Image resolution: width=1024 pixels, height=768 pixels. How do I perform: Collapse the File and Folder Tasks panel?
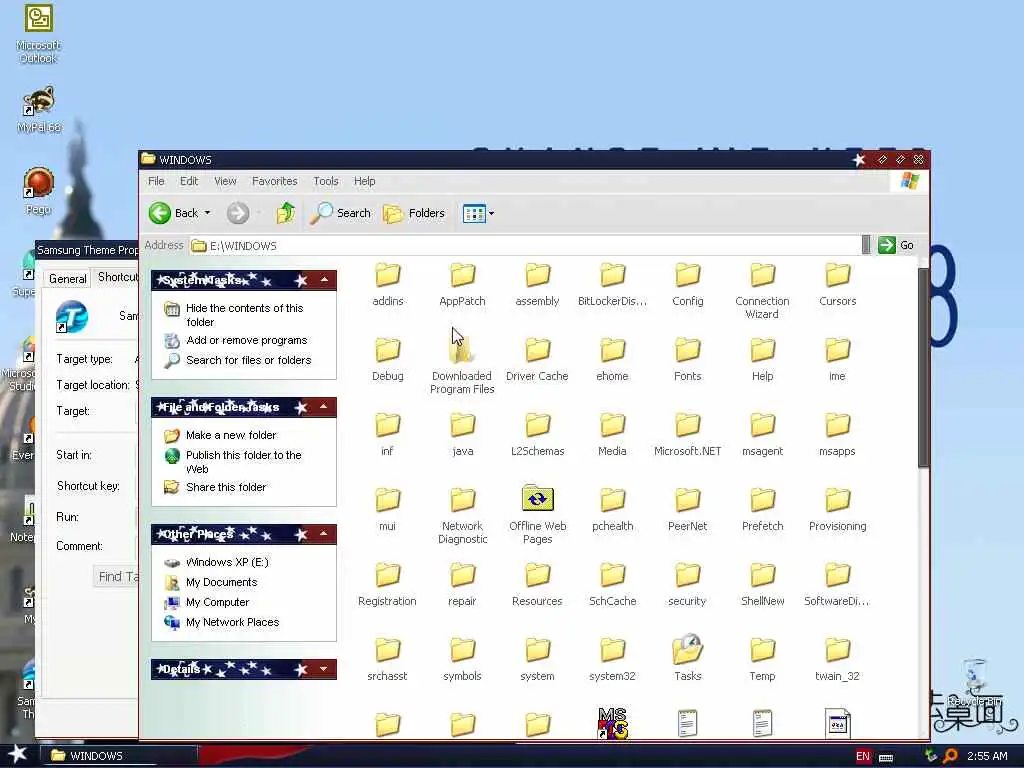(324, 407)
